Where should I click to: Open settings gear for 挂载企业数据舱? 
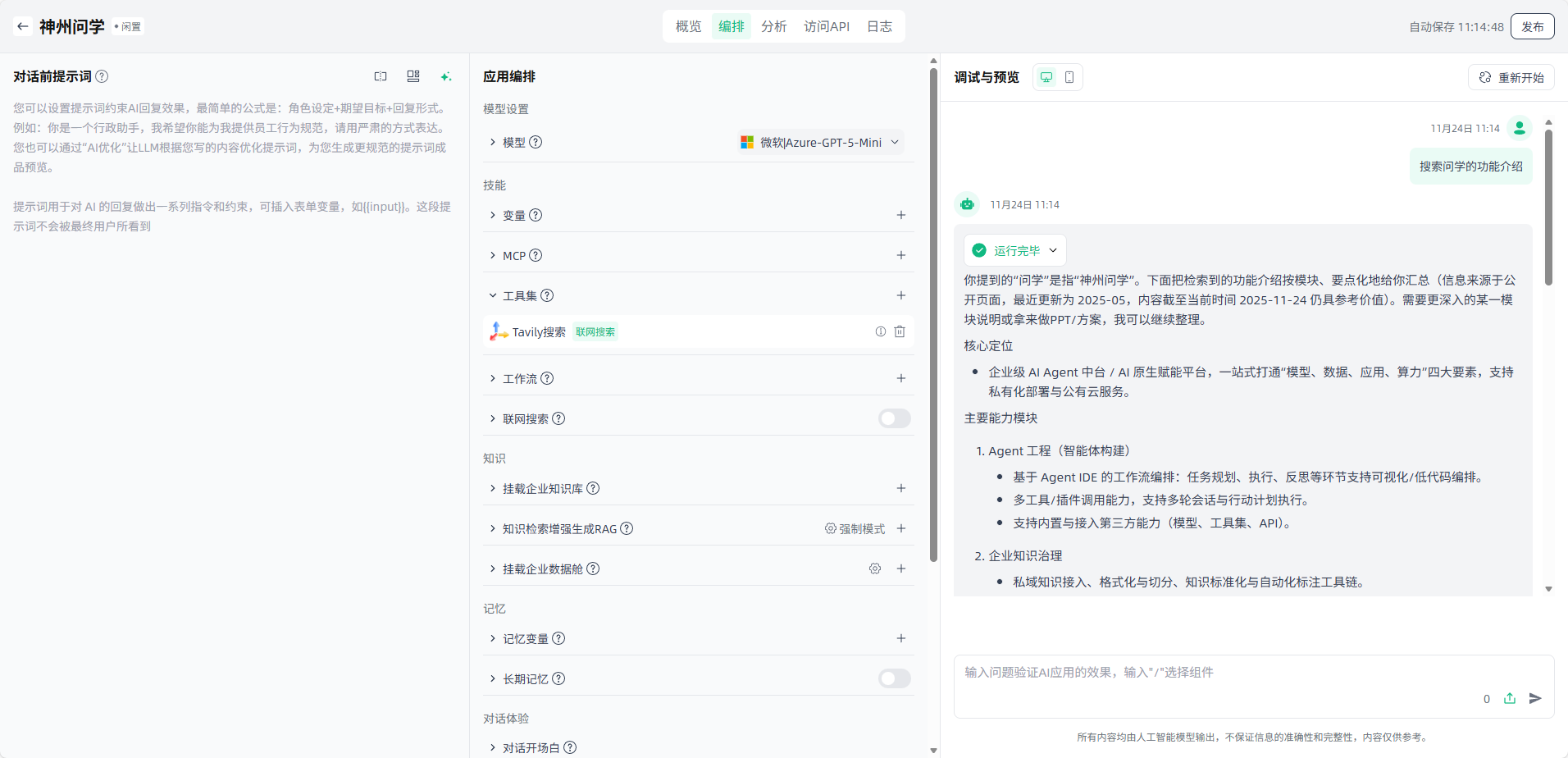point(875,568)
